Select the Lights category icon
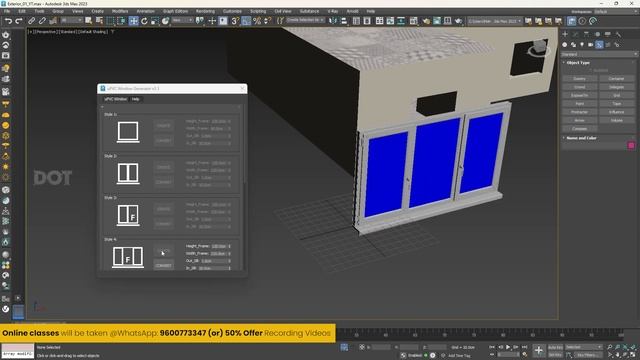The height and width of the screenshot is (360, 640). tap(582, 45)
